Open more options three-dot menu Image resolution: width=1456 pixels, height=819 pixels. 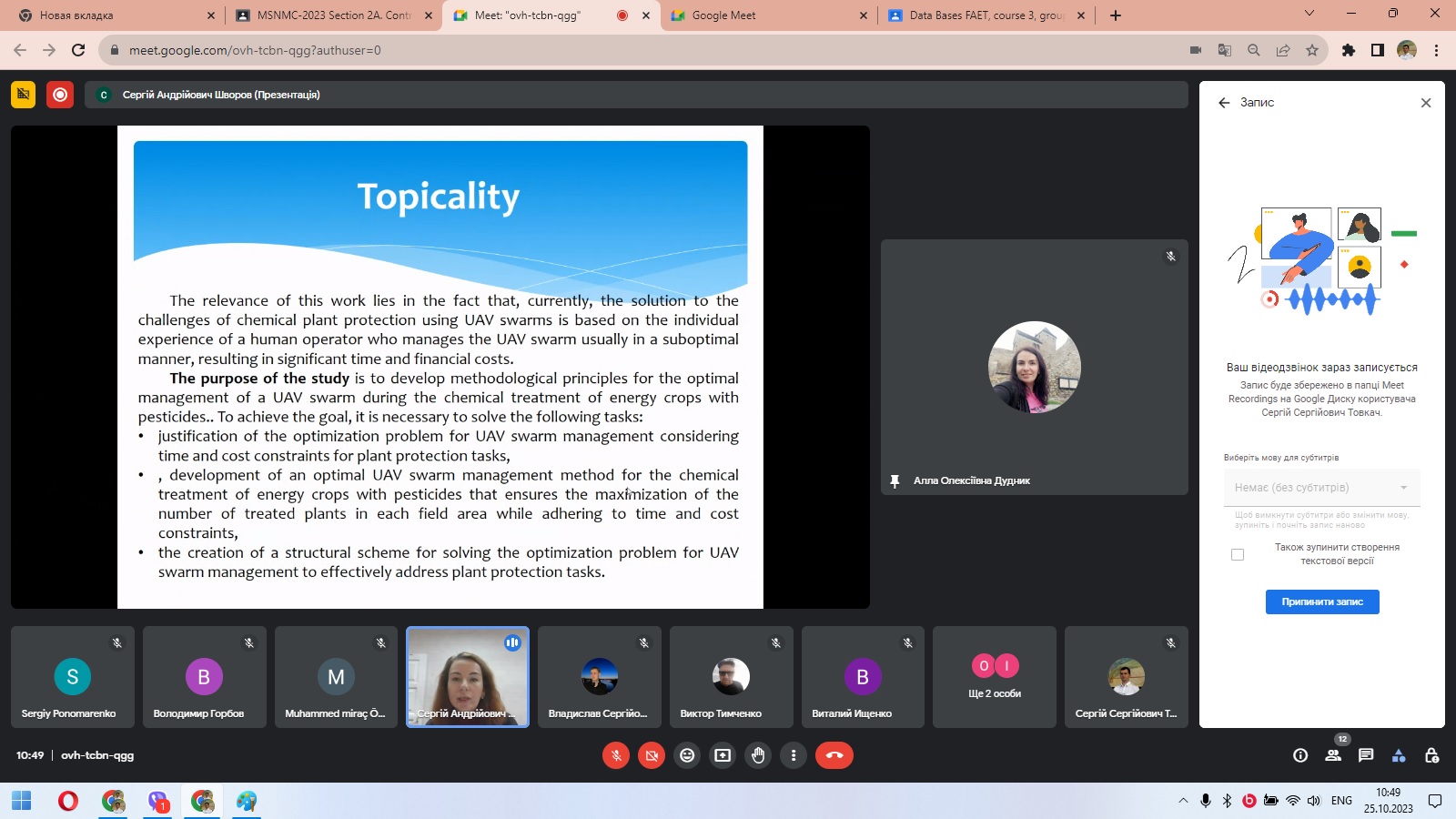pos(794,755)
